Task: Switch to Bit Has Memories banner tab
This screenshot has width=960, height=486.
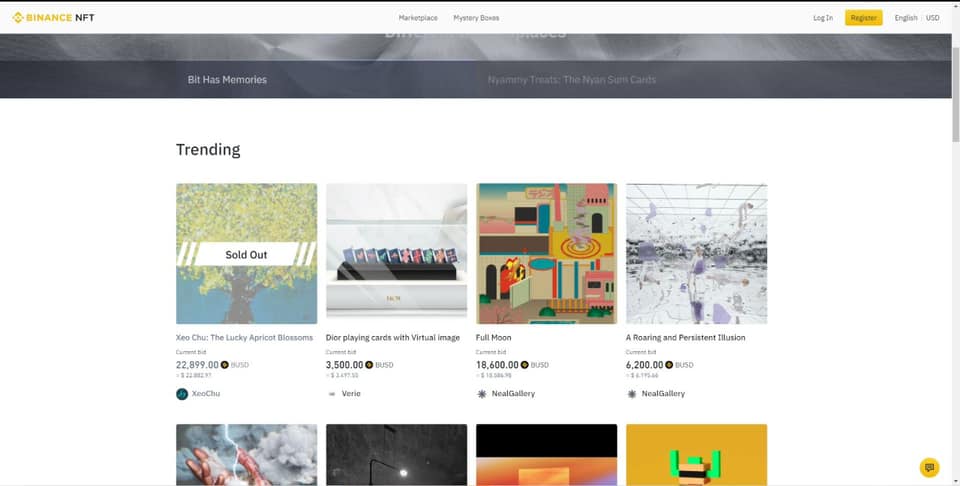Action: 227,79
